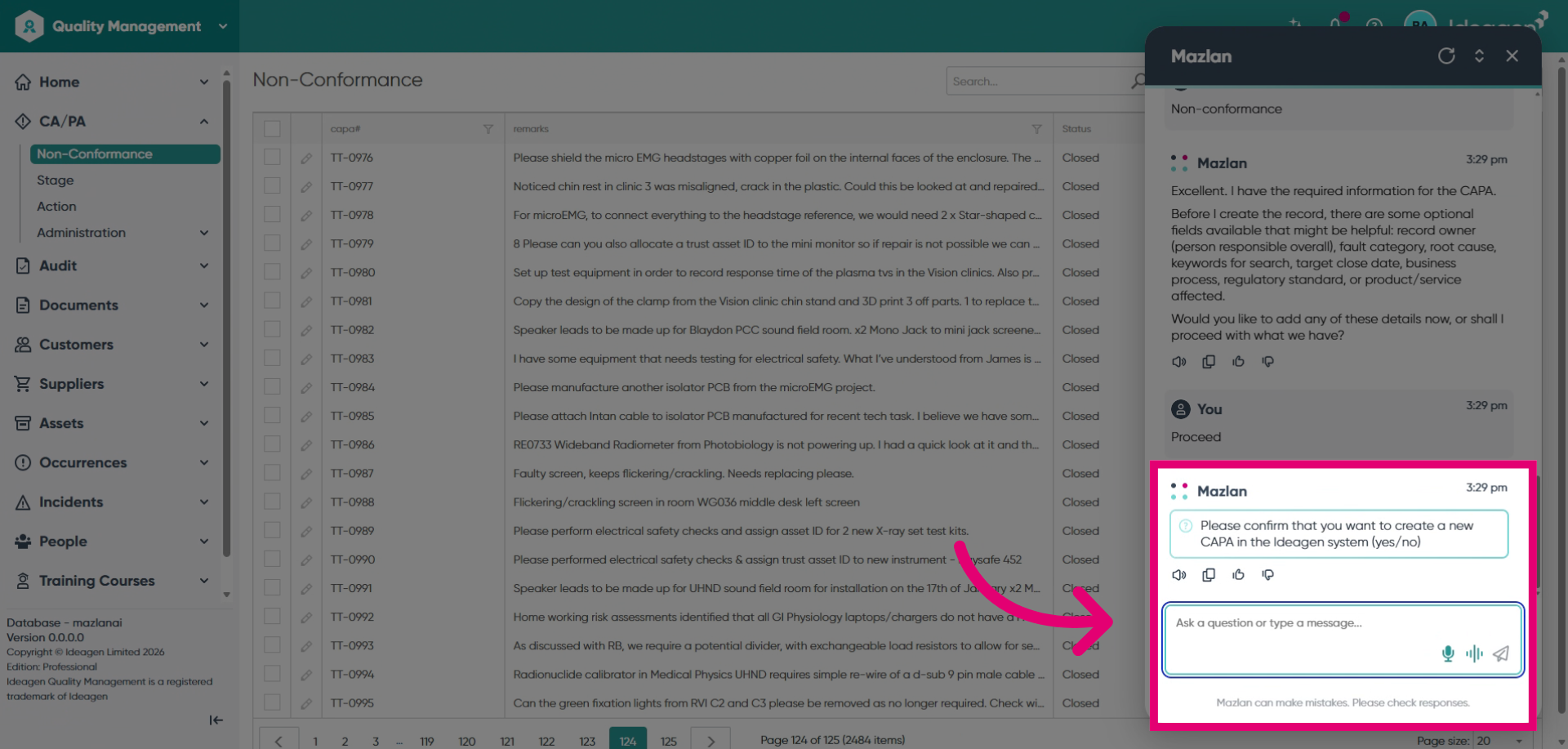Collapse the CA/PA menu section

[x=203, y=121]
